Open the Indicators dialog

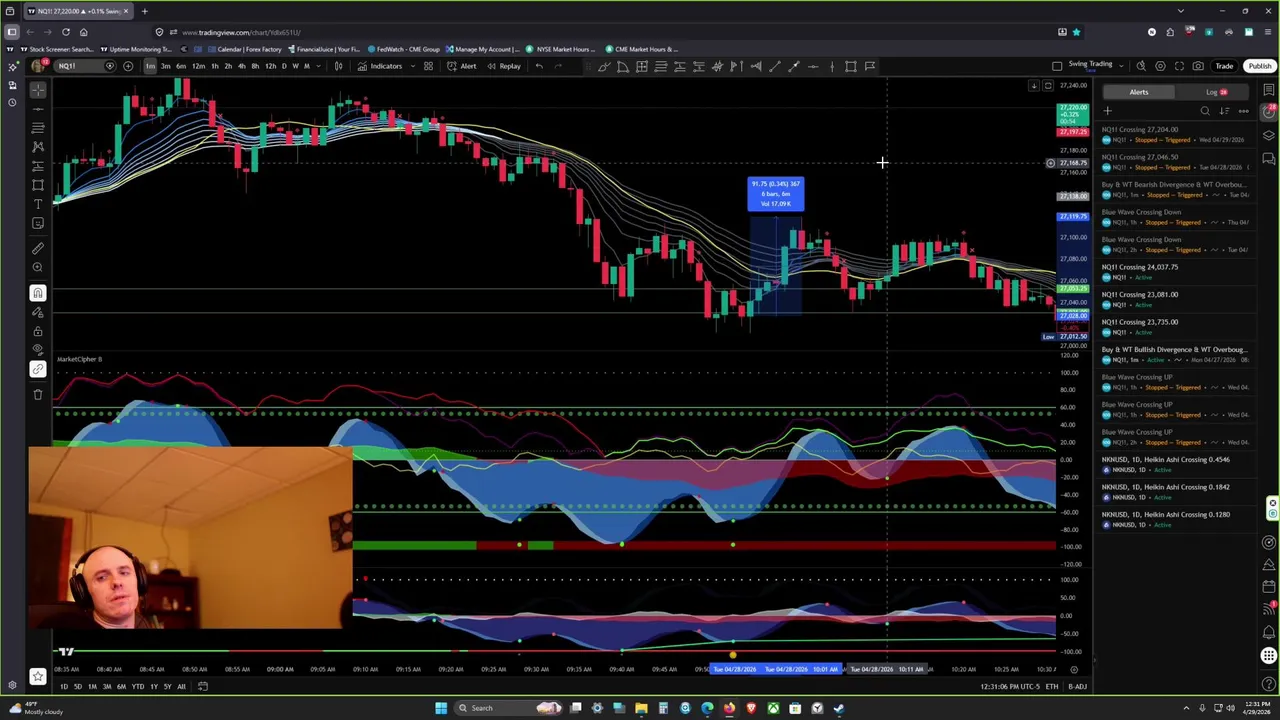coord(380,66)
